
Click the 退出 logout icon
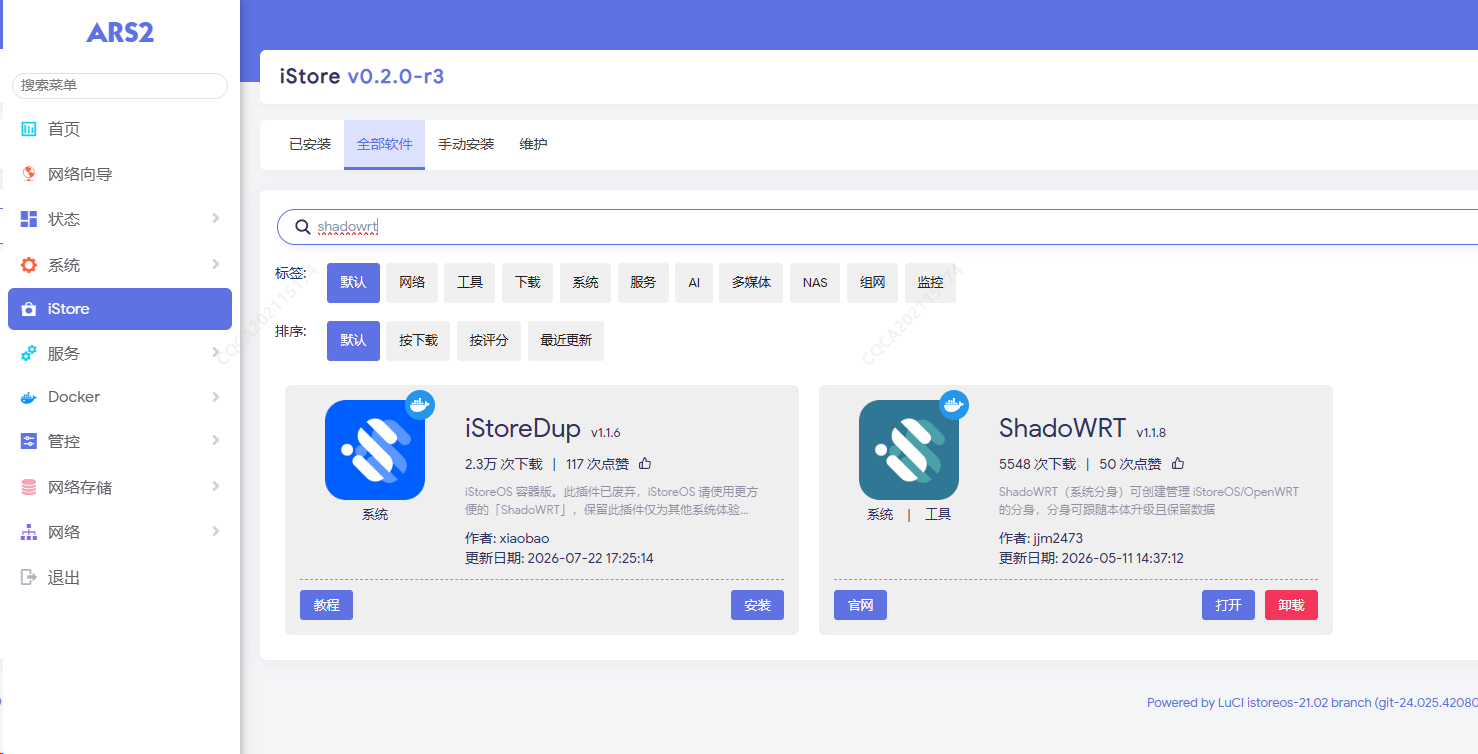29,578
